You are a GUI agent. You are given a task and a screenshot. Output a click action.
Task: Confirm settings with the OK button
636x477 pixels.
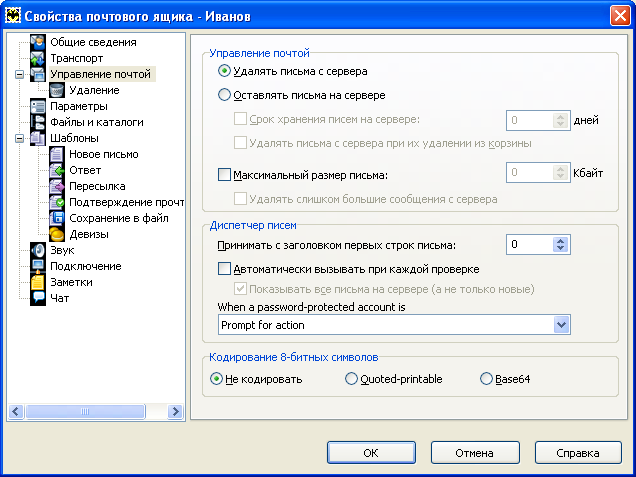(x=371, y=453)
